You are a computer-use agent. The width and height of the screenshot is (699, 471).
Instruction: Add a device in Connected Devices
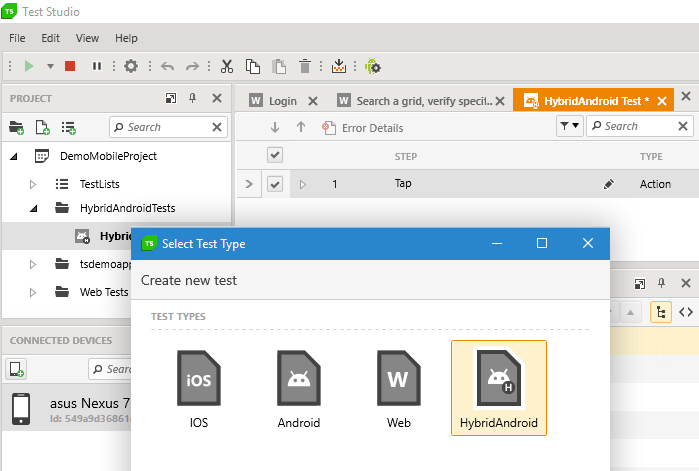click(x=16, y=369)
